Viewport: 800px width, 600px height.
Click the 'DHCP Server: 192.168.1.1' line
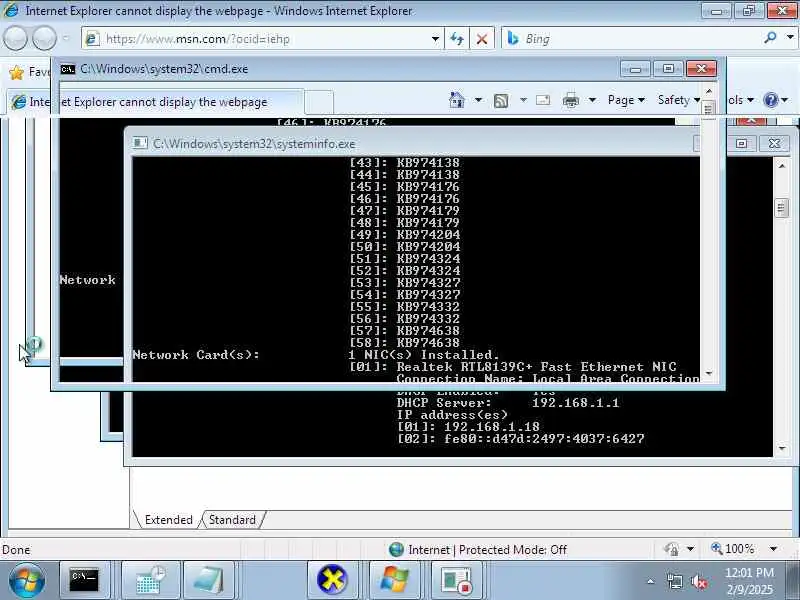click(x=508, y=403)
